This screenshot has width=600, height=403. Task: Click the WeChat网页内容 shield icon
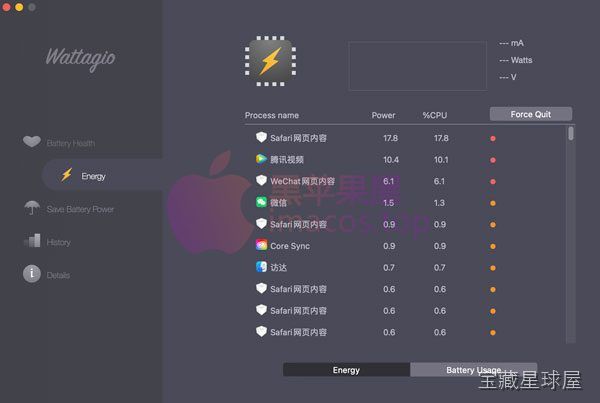pos(261,180)
